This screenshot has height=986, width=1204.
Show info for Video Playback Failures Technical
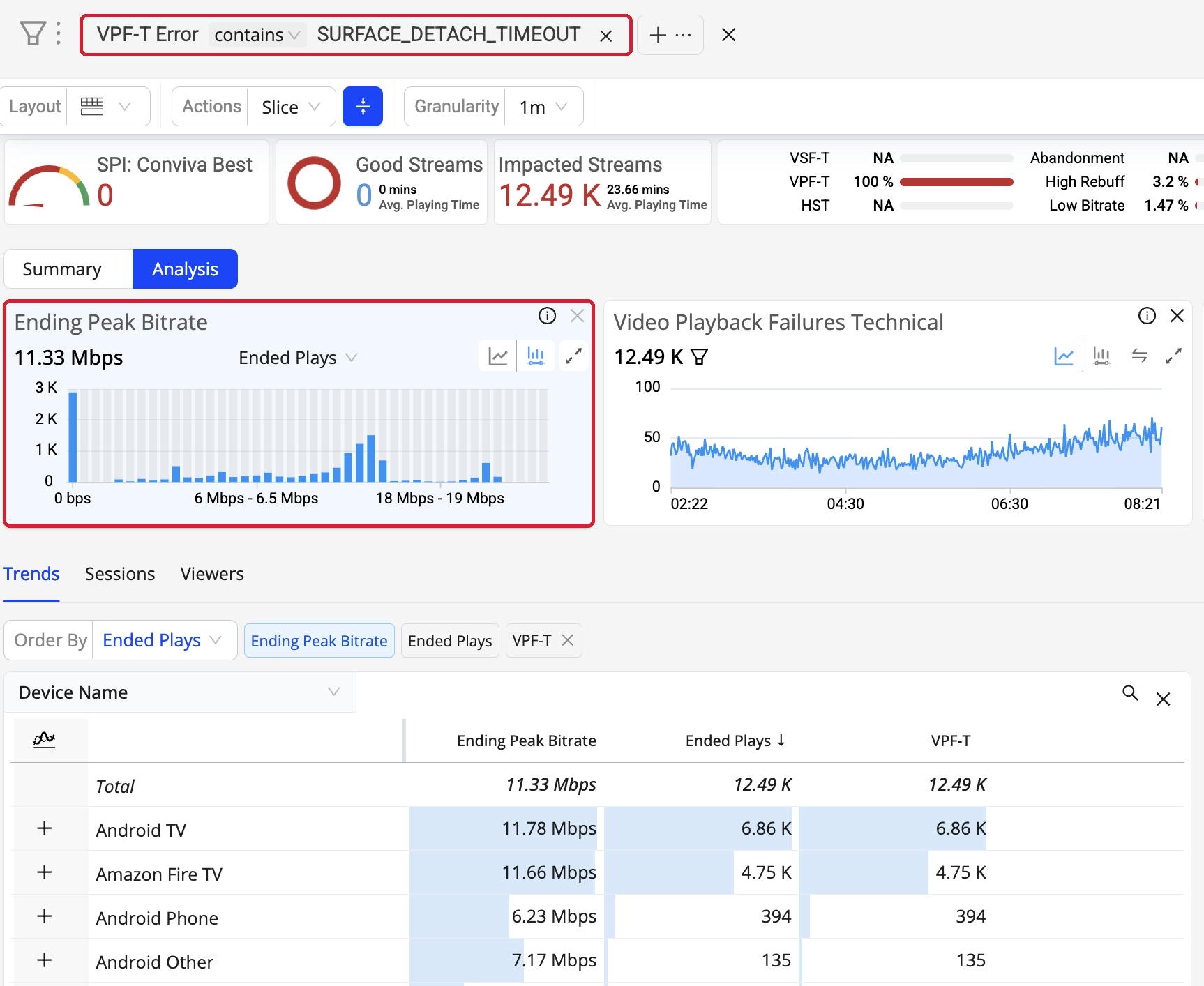click(x=1147, y=316)
